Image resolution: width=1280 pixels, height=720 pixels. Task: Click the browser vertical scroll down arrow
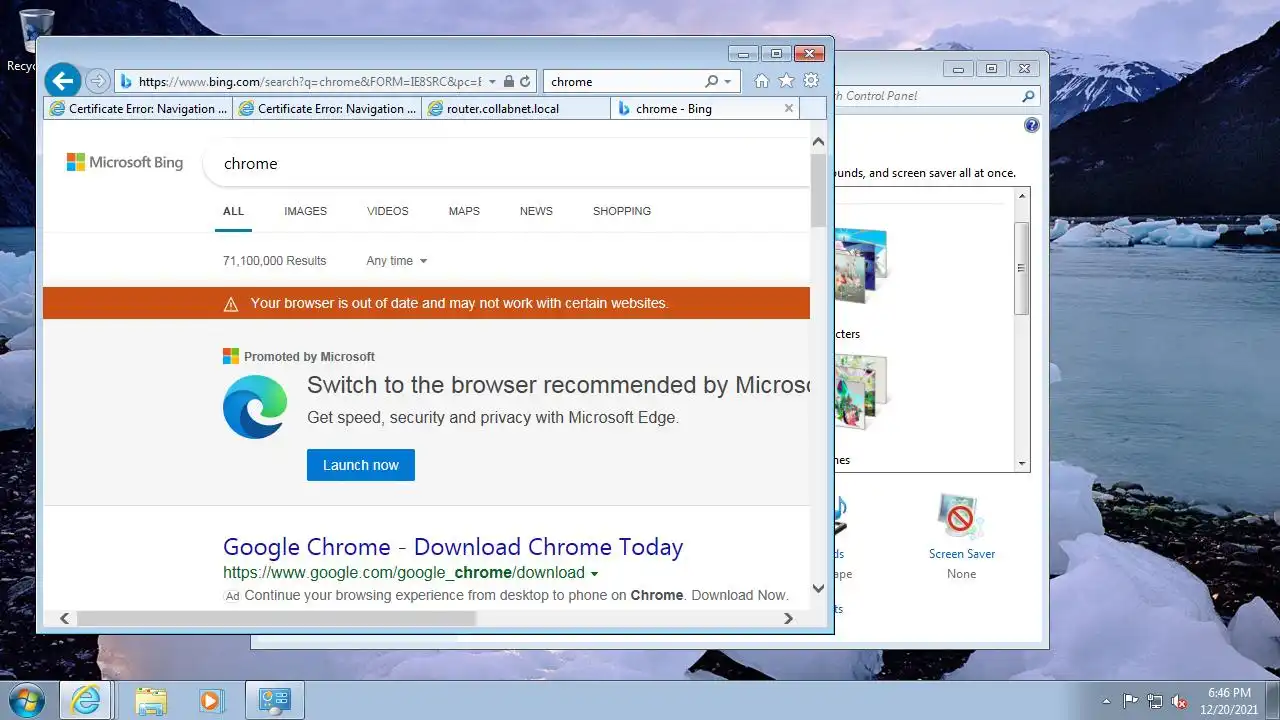click(x=818, y=588)
